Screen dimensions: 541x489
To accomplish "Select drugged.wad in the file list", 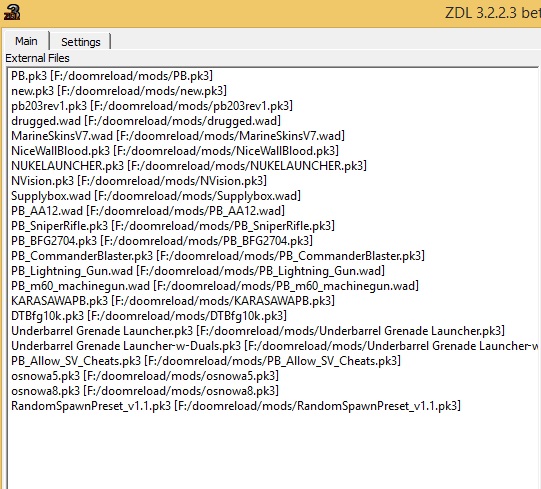I will (146, 121).
